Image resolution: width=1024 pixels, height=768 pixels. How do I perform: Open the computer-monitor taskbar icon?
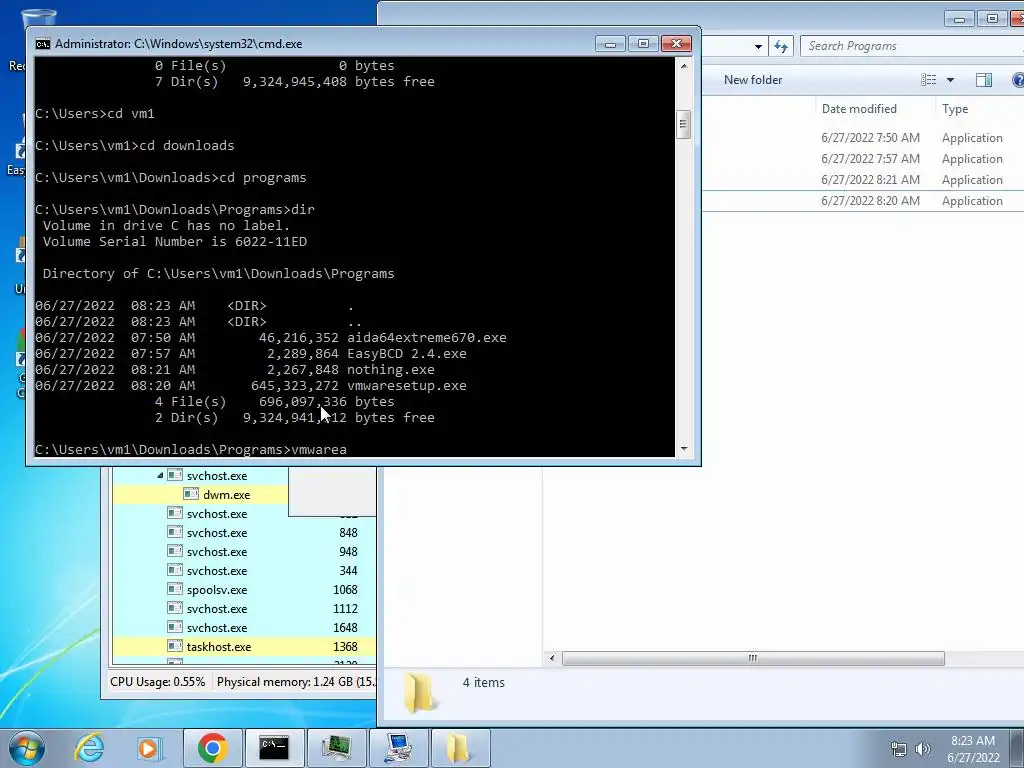coord(398,748)
